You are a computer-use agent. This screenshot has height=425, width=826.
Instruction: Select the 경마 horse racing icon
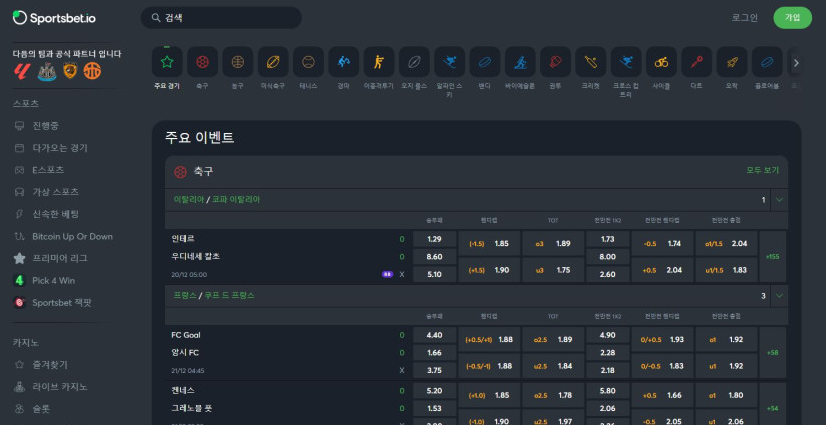343,62
